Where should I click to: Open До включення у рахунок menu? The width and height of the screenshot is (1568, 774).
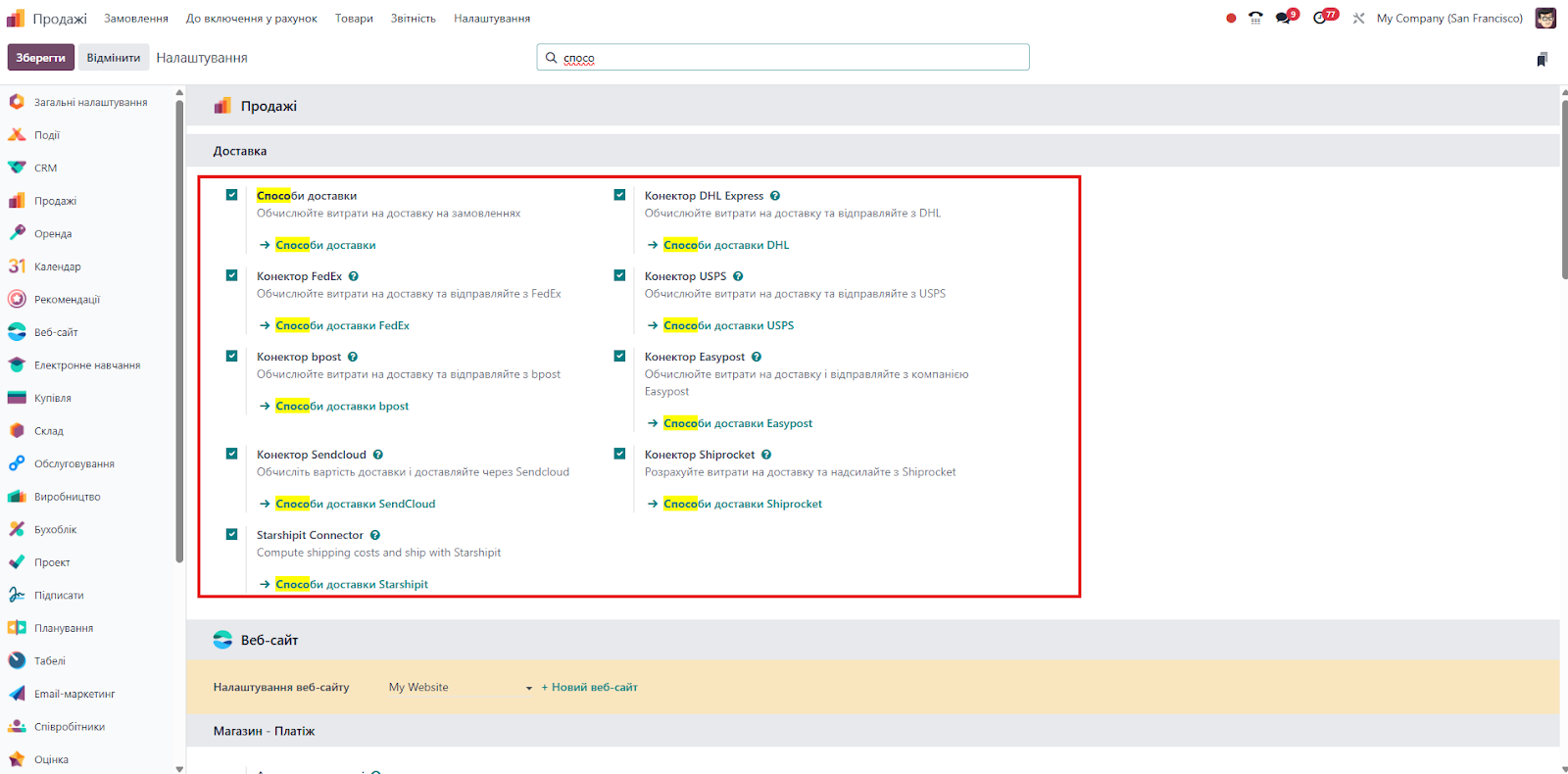pyautogui.click(x=252, y=19)
